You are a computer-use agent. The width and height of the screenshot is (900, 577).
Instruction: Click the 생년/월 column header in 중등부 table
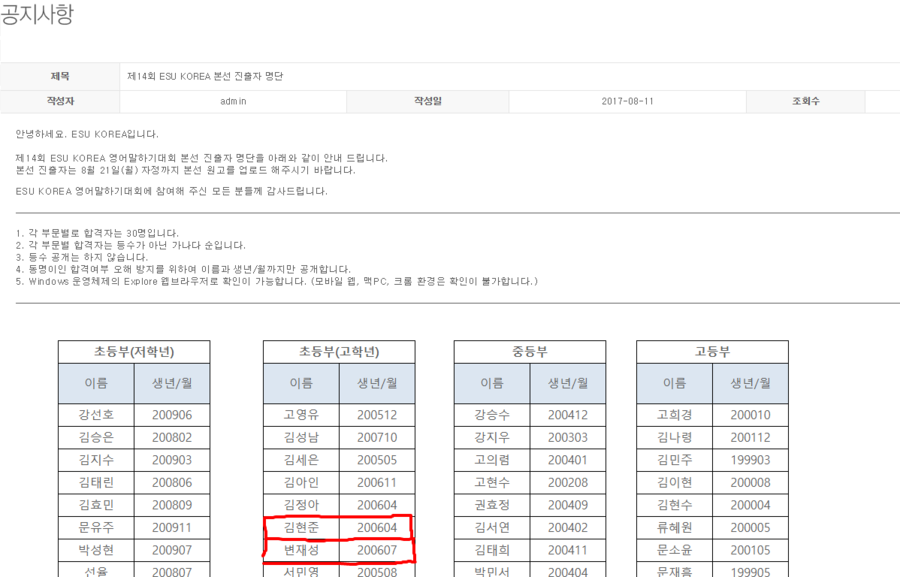[567, 383]
